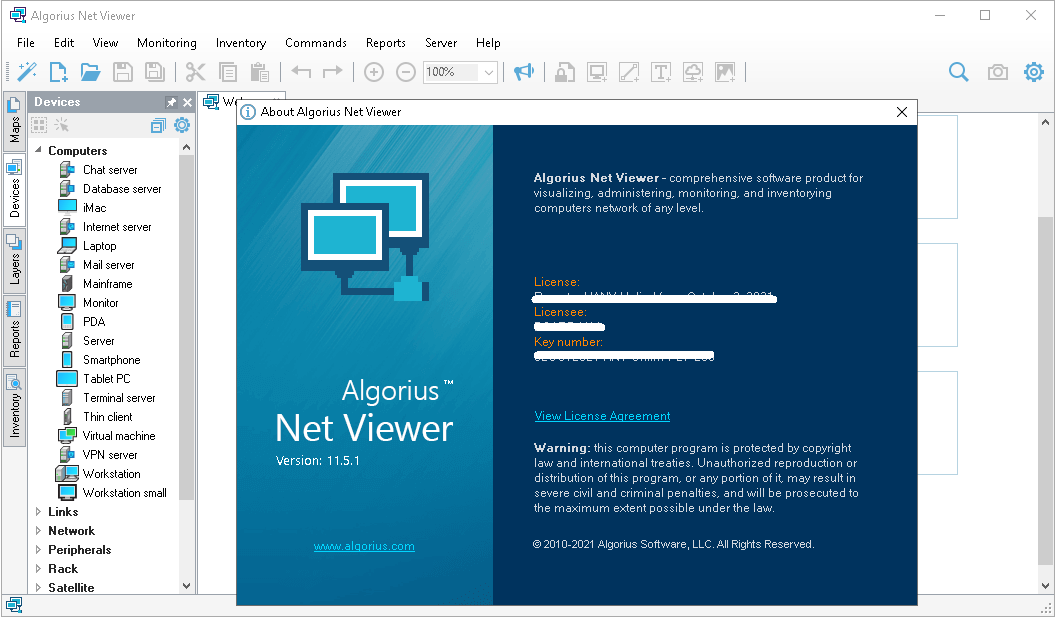1057x620 pixels.
Task: Collapse the Computers tree group
Action: (38, 150)
